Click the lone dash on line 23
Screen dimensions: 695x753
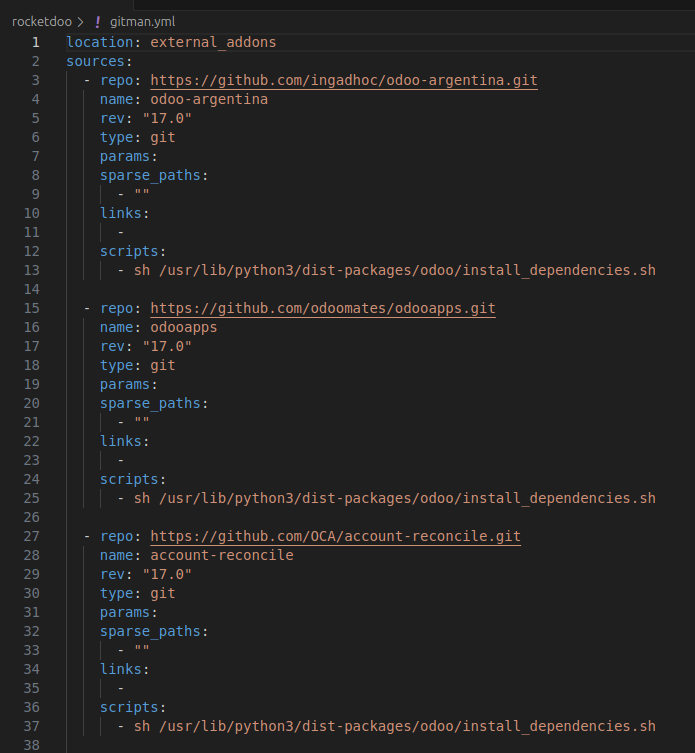point(121,461)
